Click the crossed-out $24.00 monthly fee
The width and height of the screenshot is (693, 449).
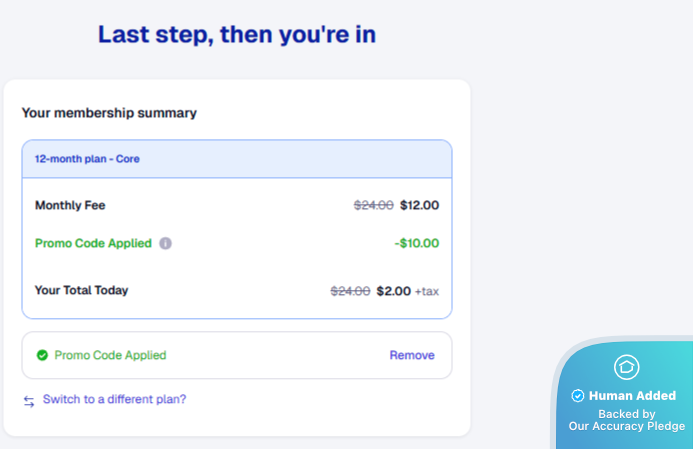pos(374,206)
